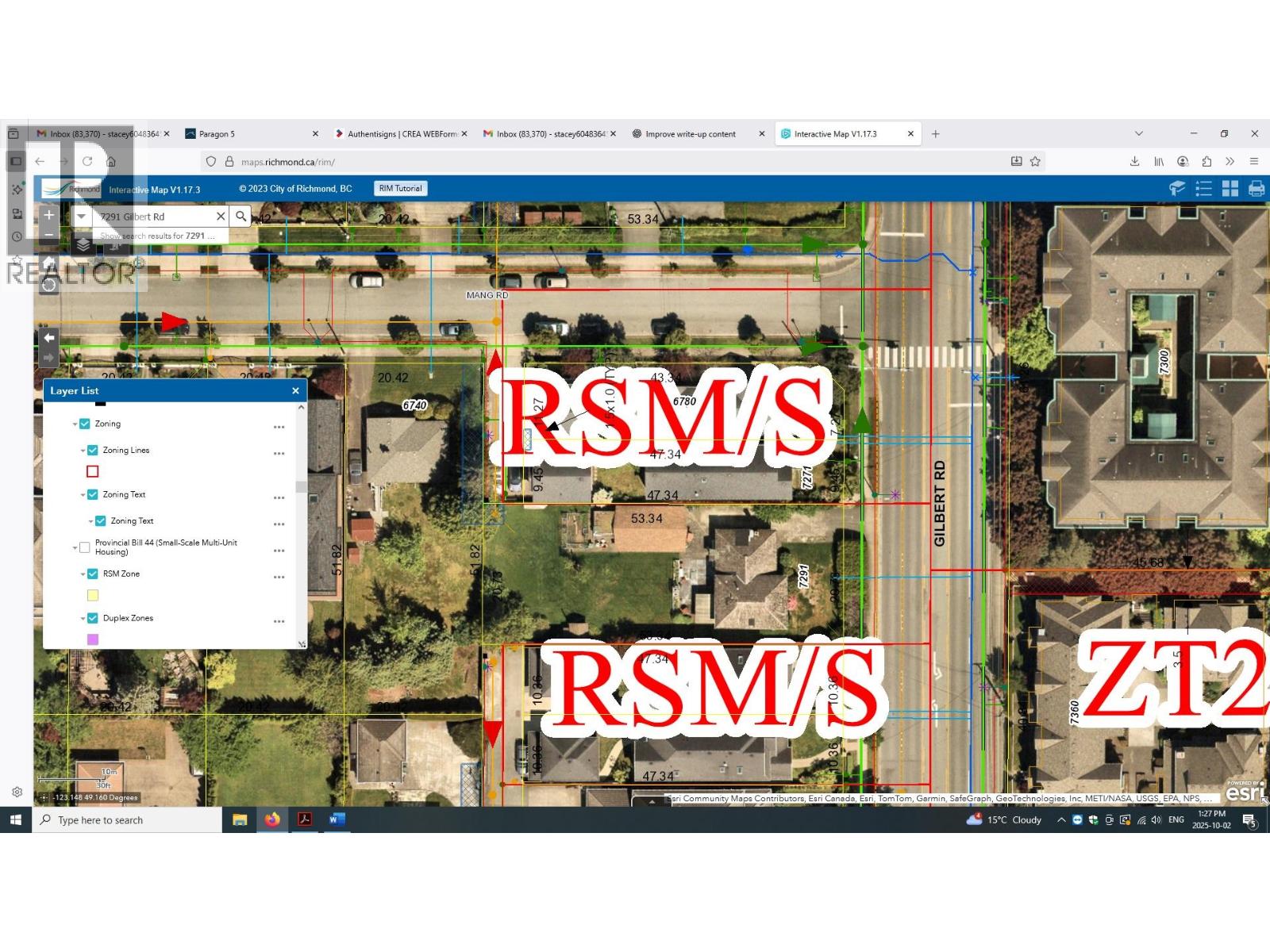Click the yellow RSM Zone color swatch
Image resolution: width=1270 pixels, height=952 pixels.
pos(93,595)
